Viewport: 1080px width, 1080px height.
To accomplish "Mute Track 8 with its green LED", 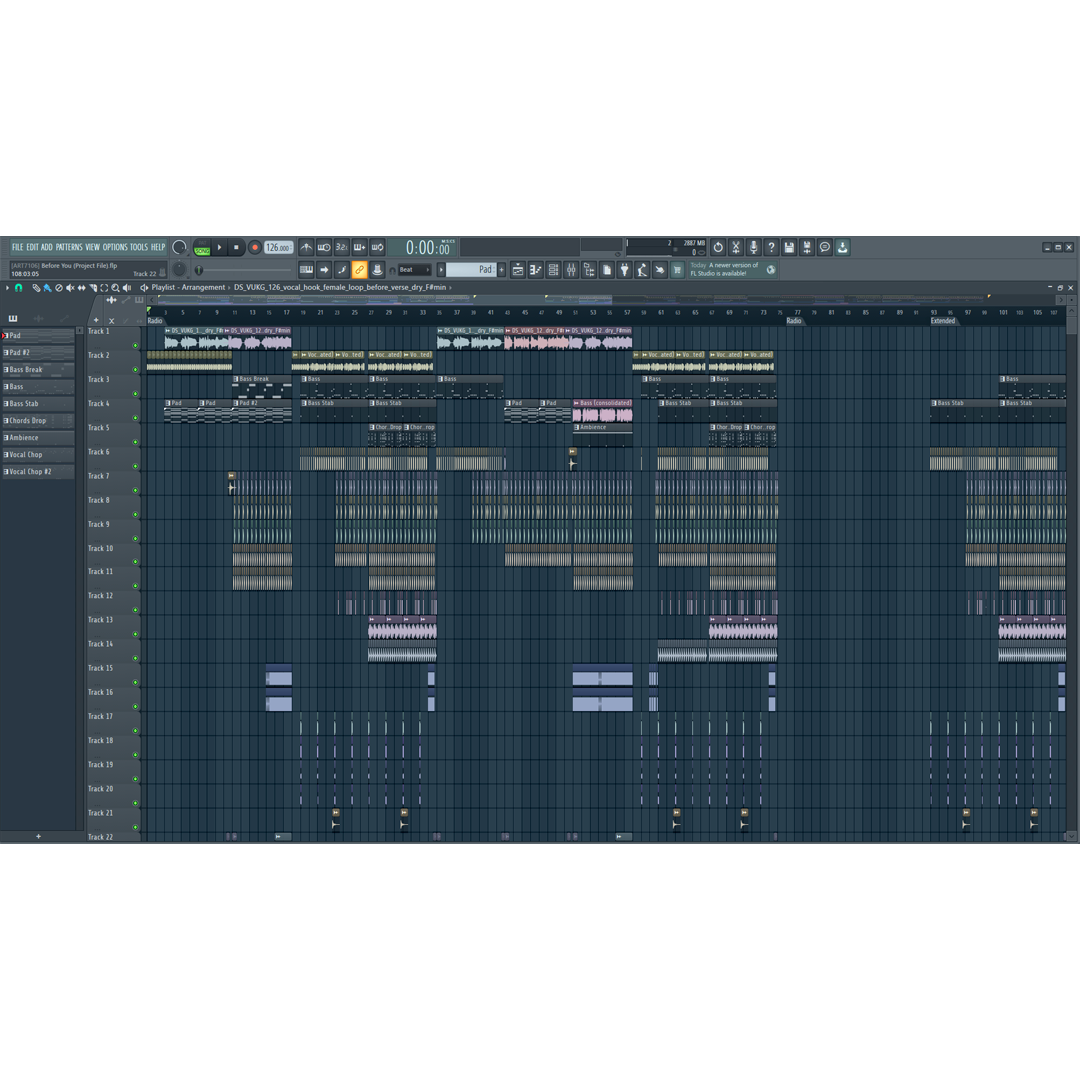I will (136, 515).
